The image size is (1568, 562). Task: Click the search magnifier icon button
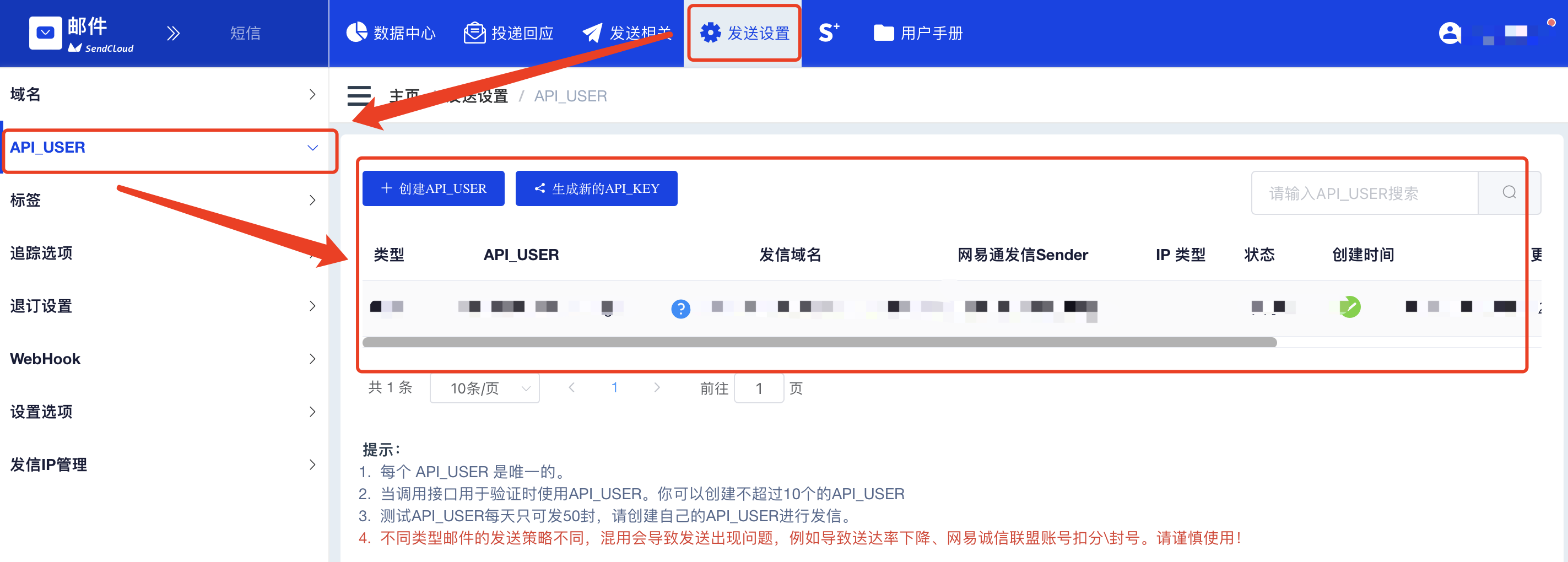pos(1509,193)
